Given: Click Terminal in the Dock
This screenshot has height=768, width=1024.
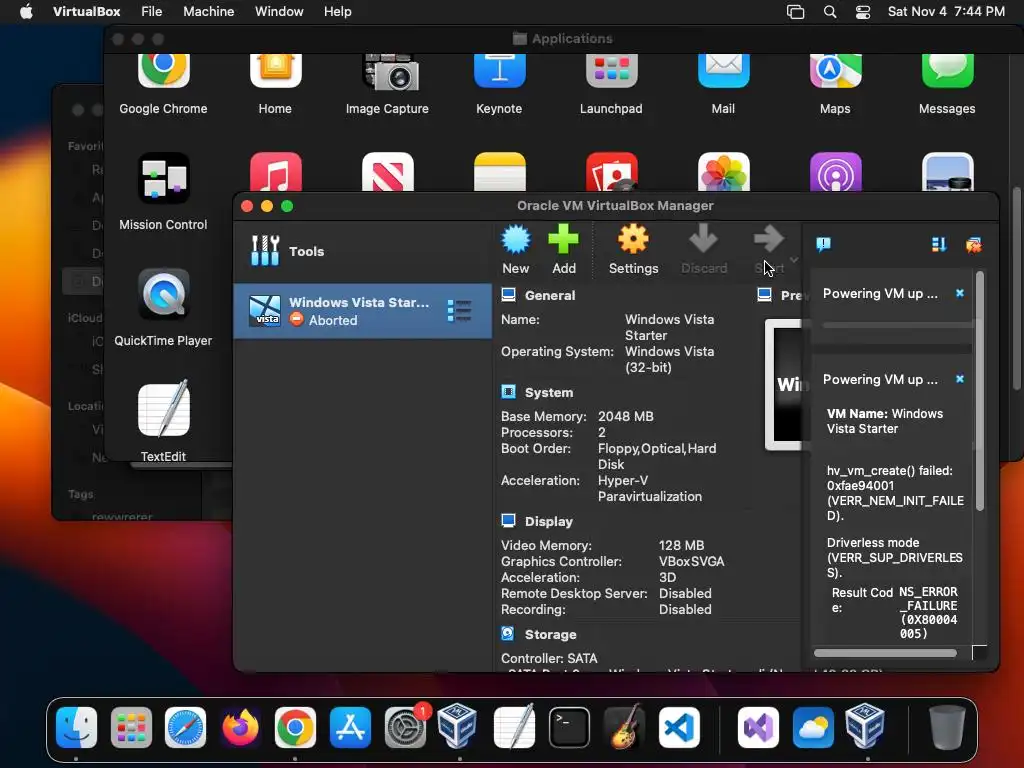Looking at the screenshot, I should click(569, 727).
